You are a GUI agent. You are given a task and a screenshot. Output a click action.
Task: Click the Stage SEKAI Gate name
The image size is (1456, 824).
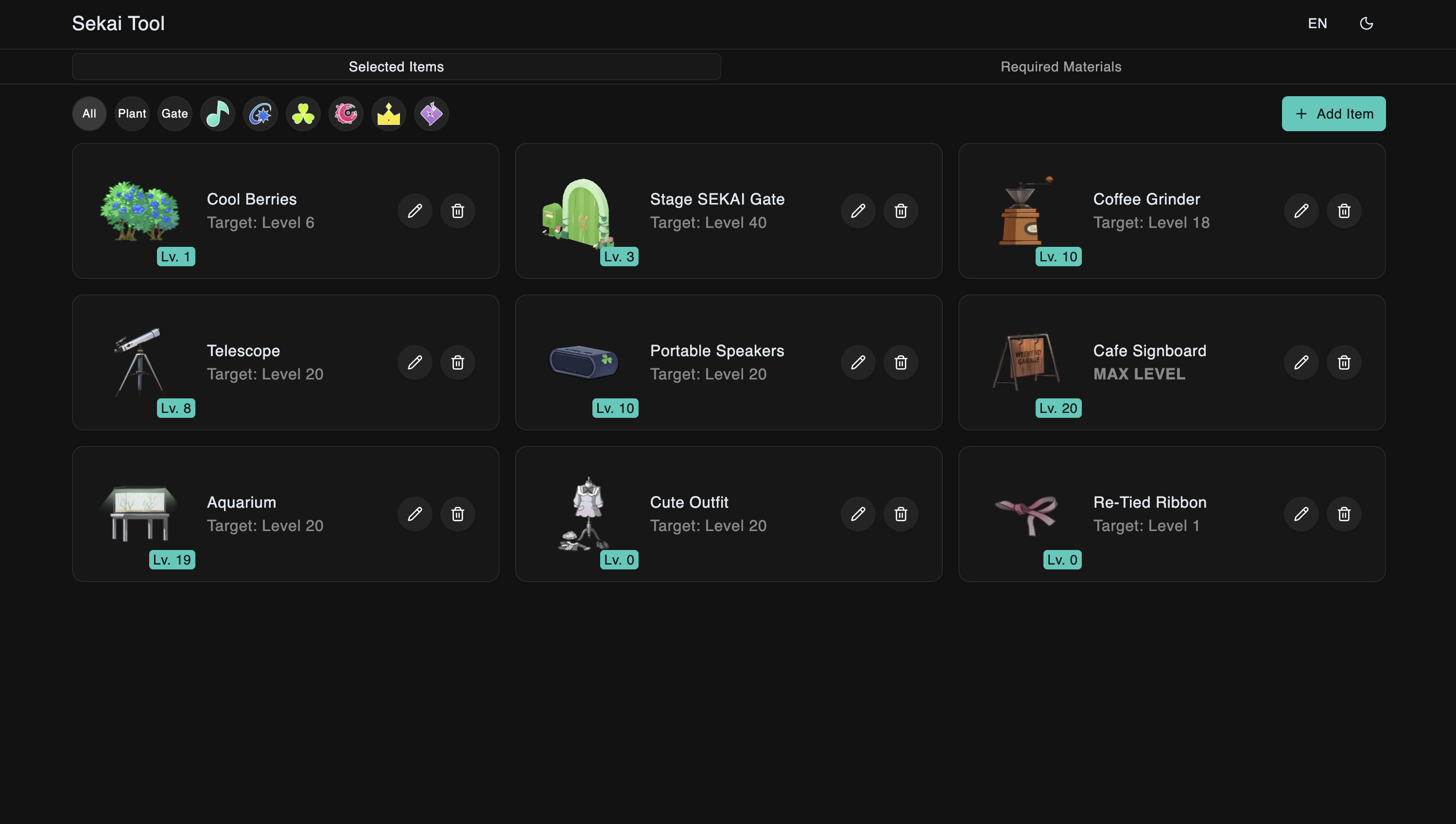(x=717, y=199)
